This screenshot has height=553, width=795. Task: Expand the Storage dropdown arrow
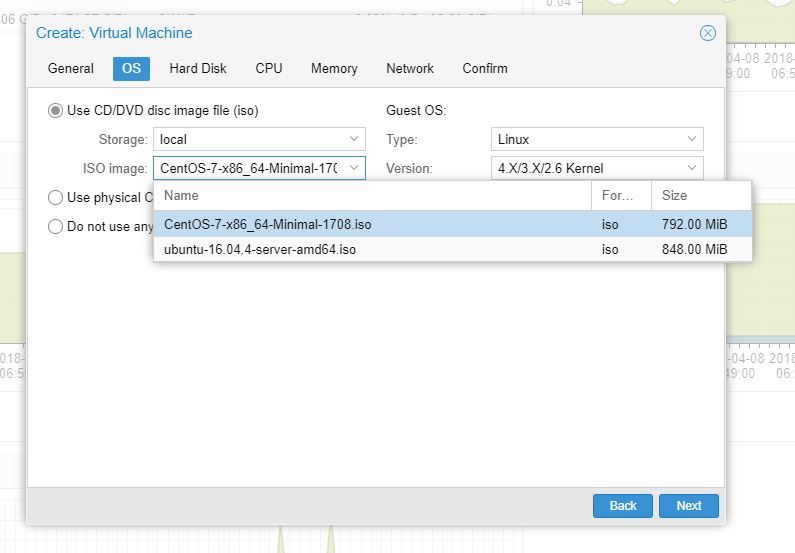tap(354, 139)
